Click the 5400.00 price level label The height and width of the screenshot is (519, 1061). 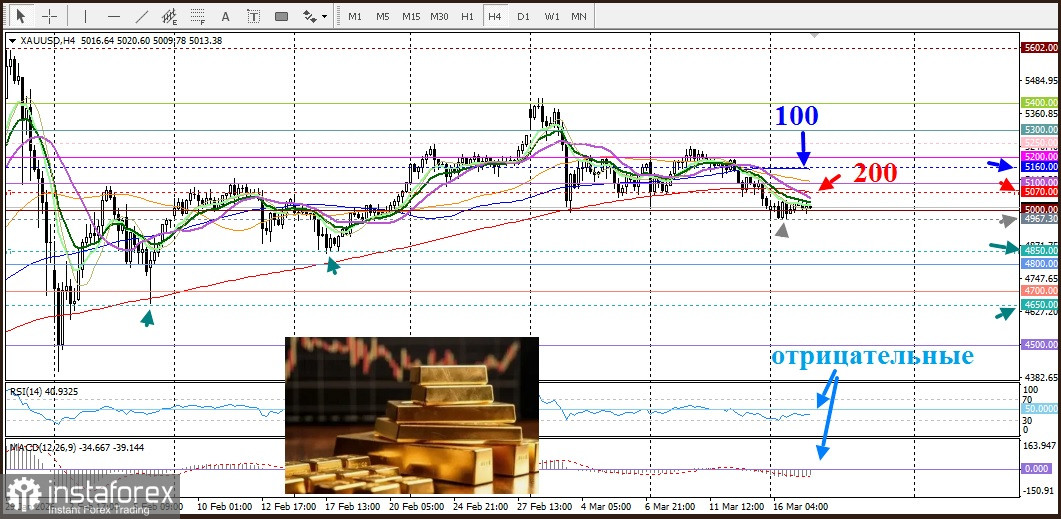tap(1039, 103)
